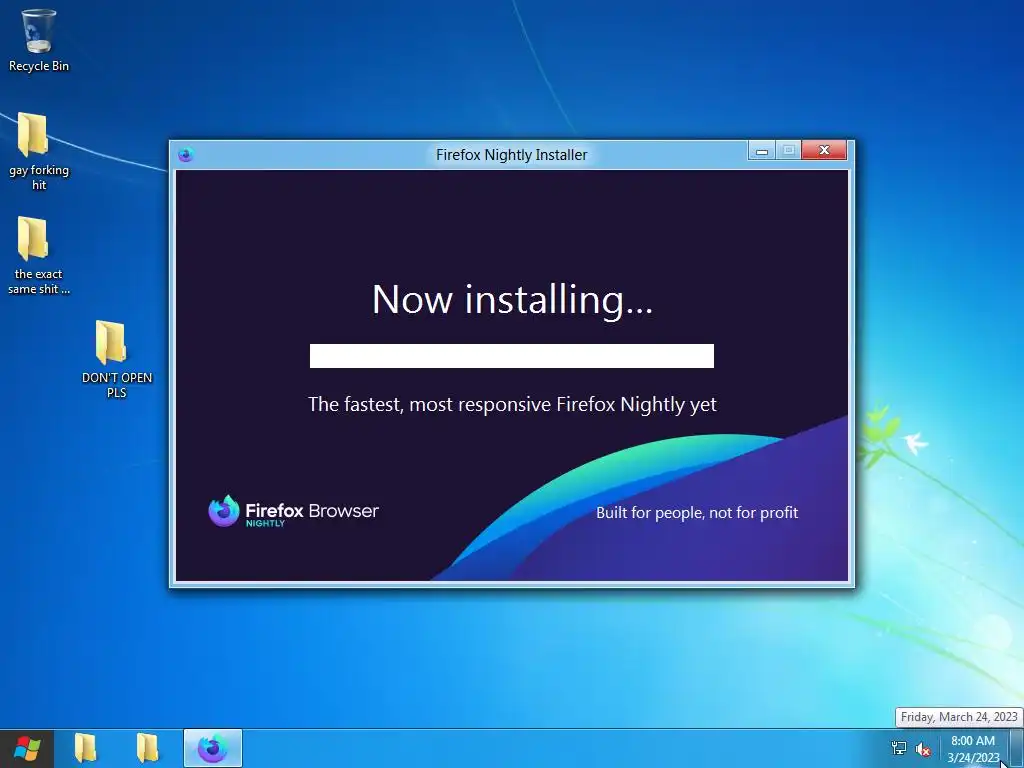Image resolution: width=1024 pixels, height=768 pixels.
Task: Select the 'gay forking hit' folder
Action: point(39,152)
